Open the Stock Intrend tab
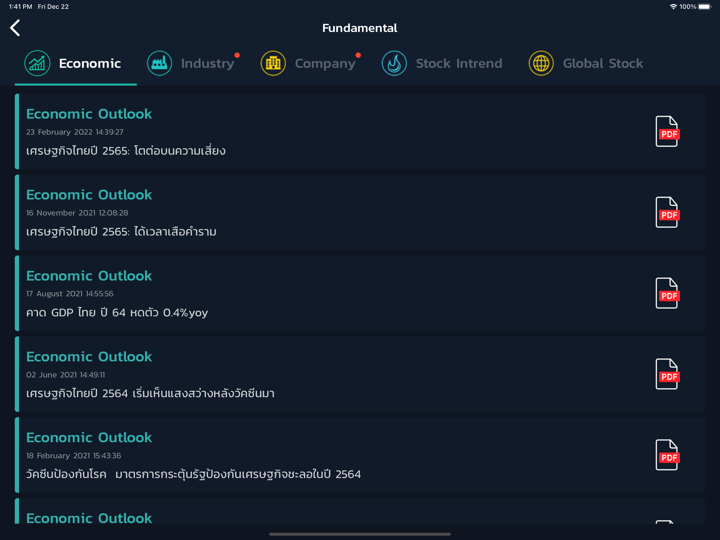This screenshot has width=720, height=540. [459, 63]
